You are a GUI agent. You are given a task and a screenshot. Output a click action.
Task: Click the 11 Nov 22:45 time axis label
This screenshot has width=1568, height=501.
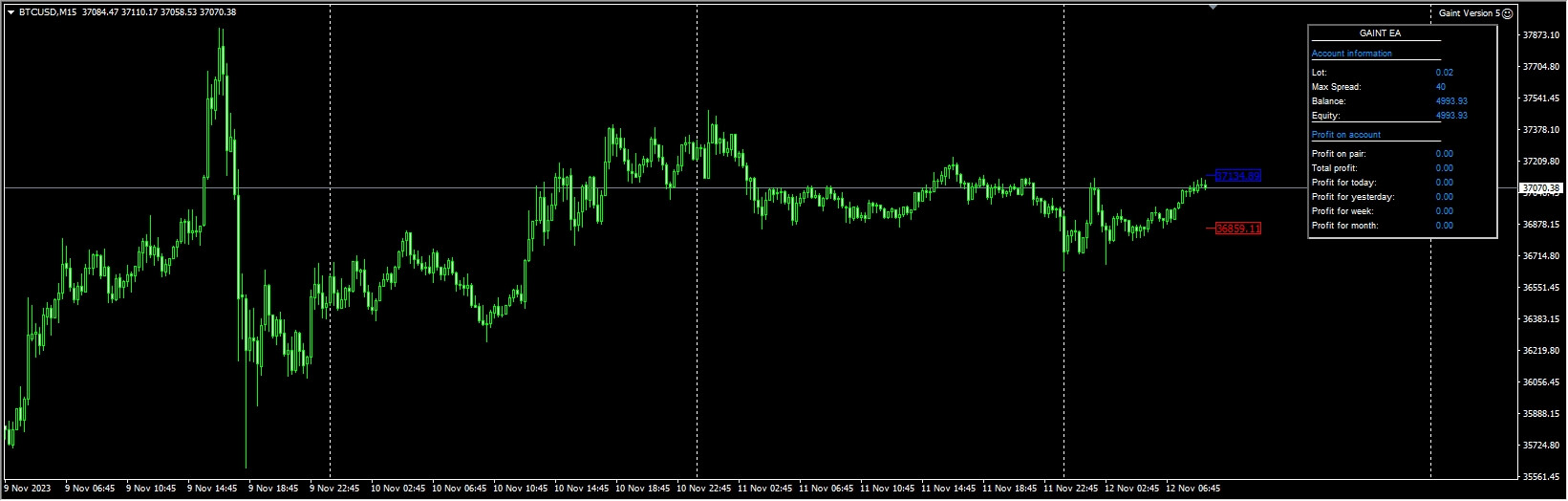point(1071,489)
